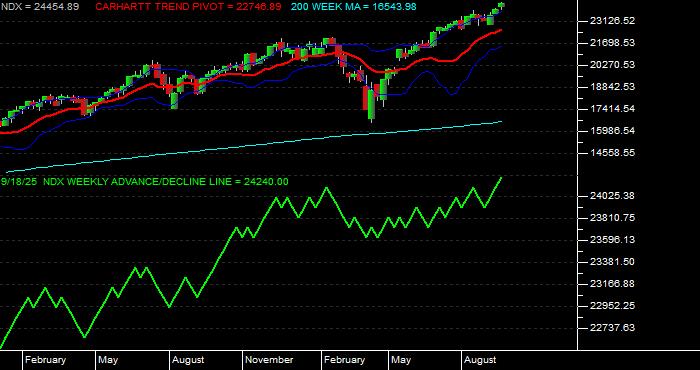Viewport: 700px width, 370px height.
Task: Click the 15986.54 axis value
Action: point(612,131)
